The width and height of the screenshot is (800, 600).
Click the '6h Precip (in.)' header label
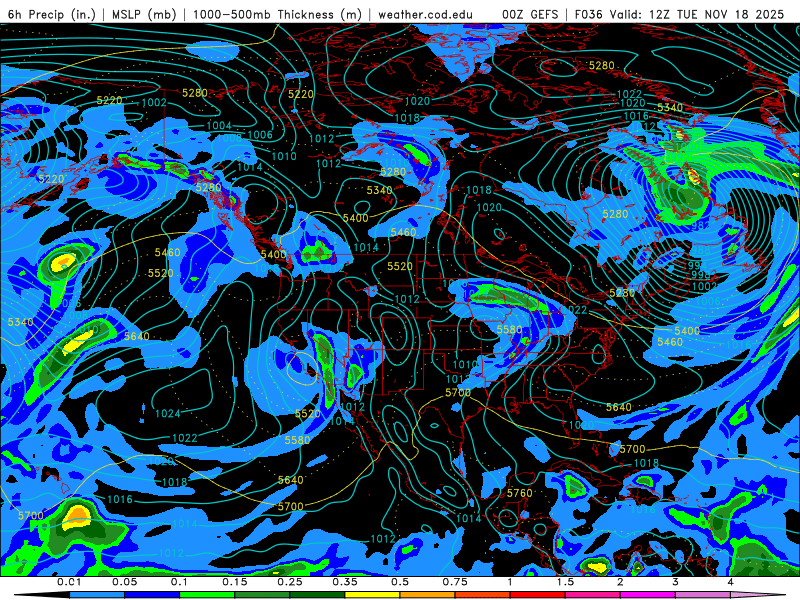tap(52, 14)
